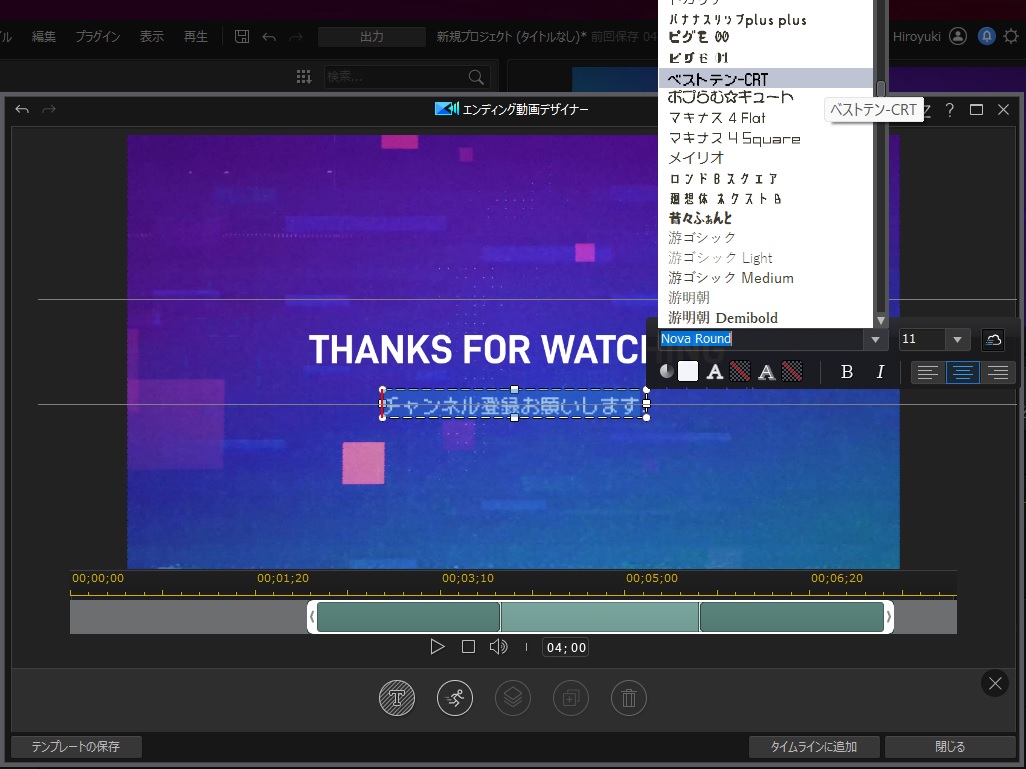Close bottom tool panel with round X

(995, 684)
